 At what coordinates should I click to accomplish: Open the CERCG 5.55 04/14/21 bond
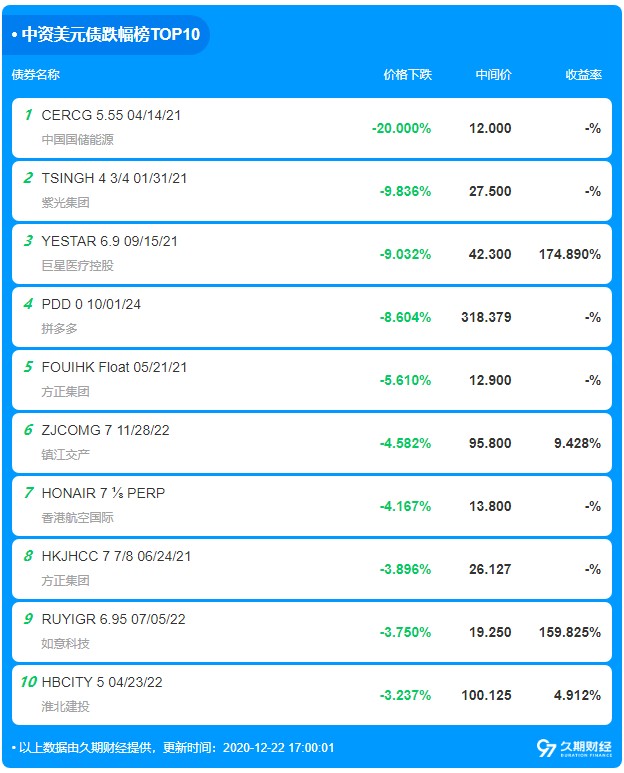click(111, 116)
